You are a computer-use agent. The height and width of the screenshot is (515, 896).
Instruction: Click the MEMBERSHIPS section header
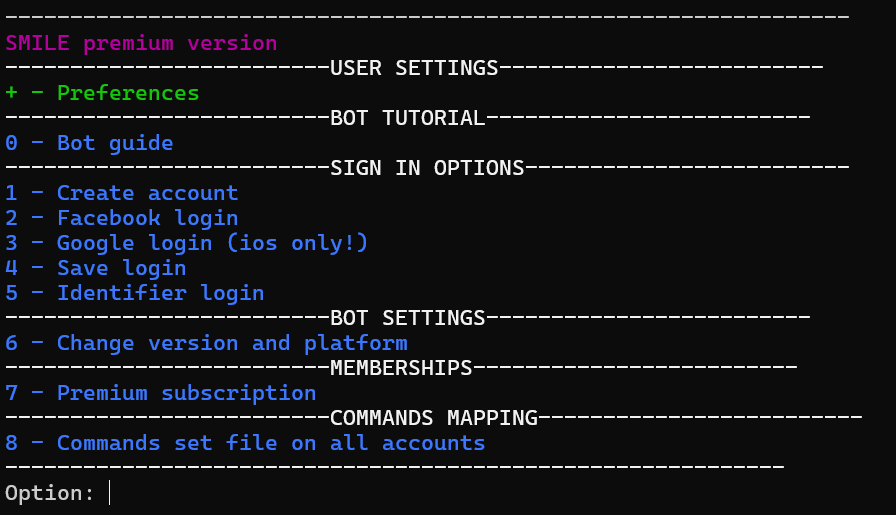point(401,368)
